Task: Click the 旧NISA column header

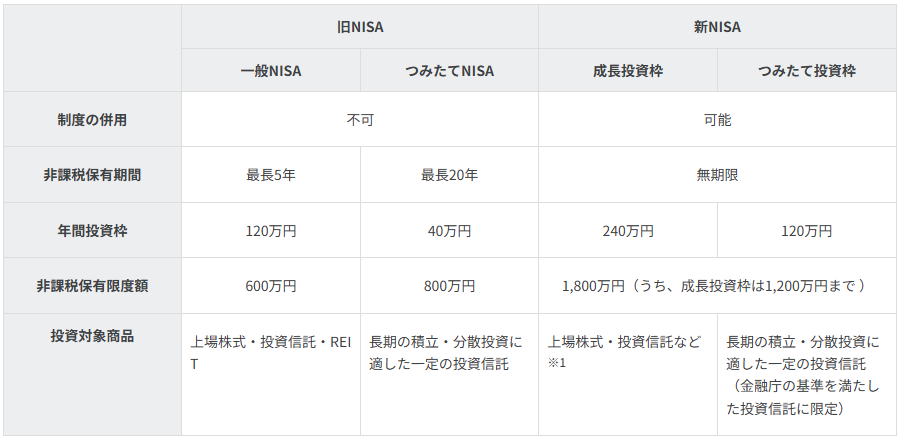Action: [x=359, y=27]
